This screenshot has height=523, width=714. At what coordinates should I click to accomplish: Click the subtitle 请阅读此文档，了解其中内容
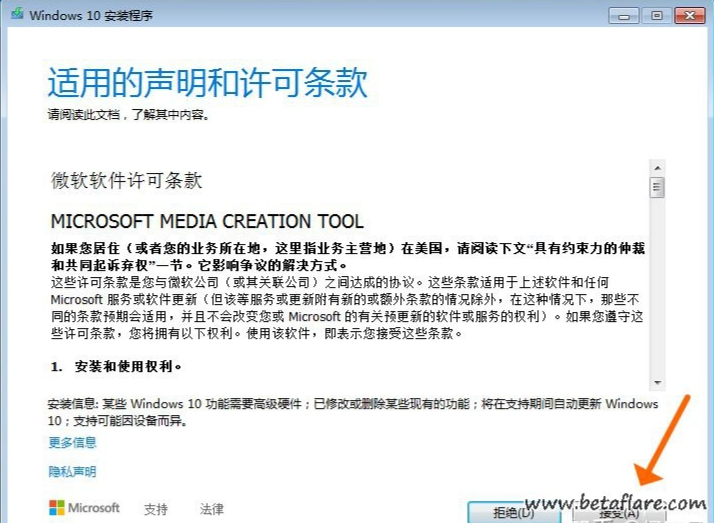click(x=128, y=114)
